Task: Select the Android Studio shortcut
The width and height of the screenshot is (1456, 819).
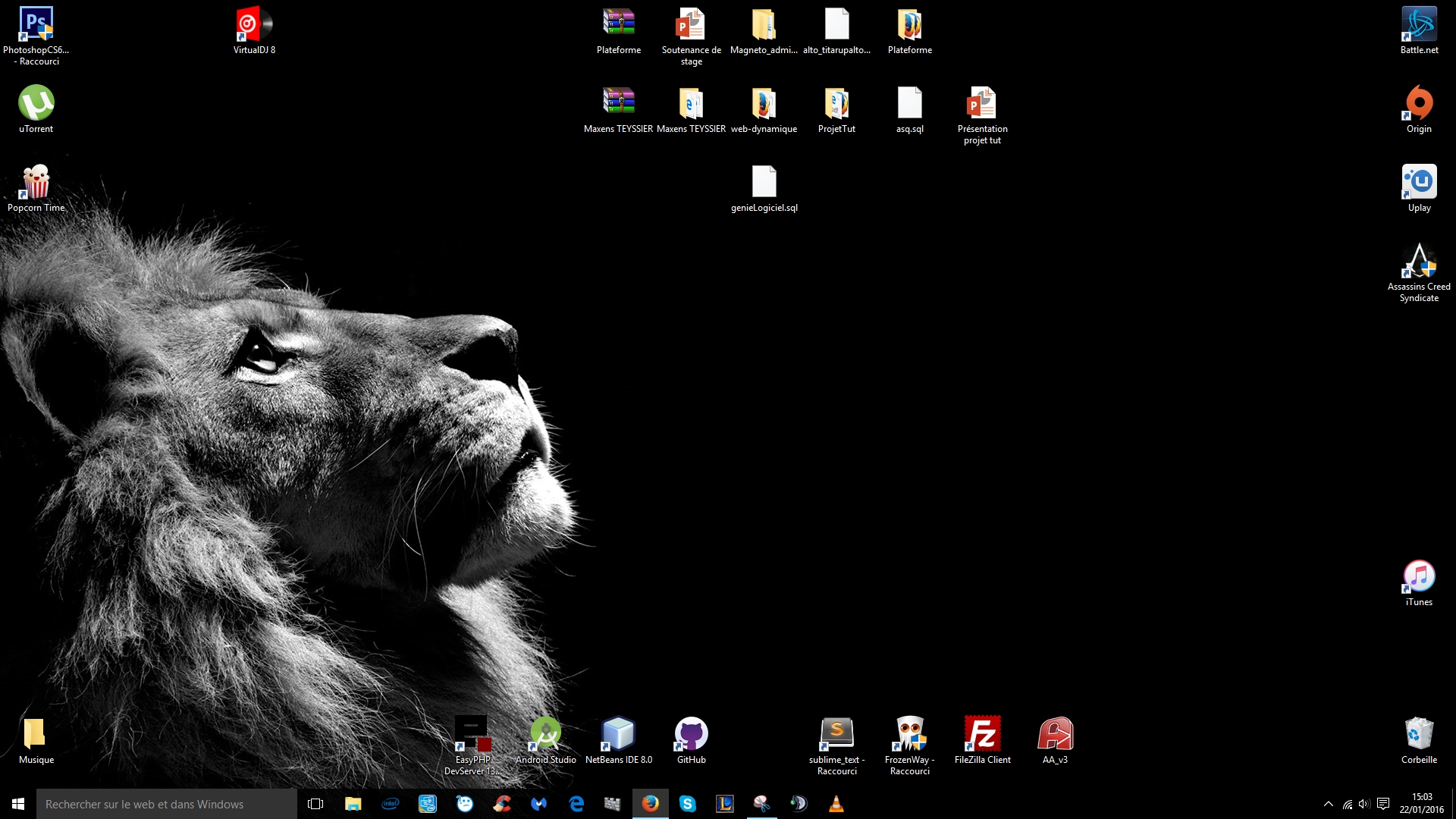Action: point(545,741)
